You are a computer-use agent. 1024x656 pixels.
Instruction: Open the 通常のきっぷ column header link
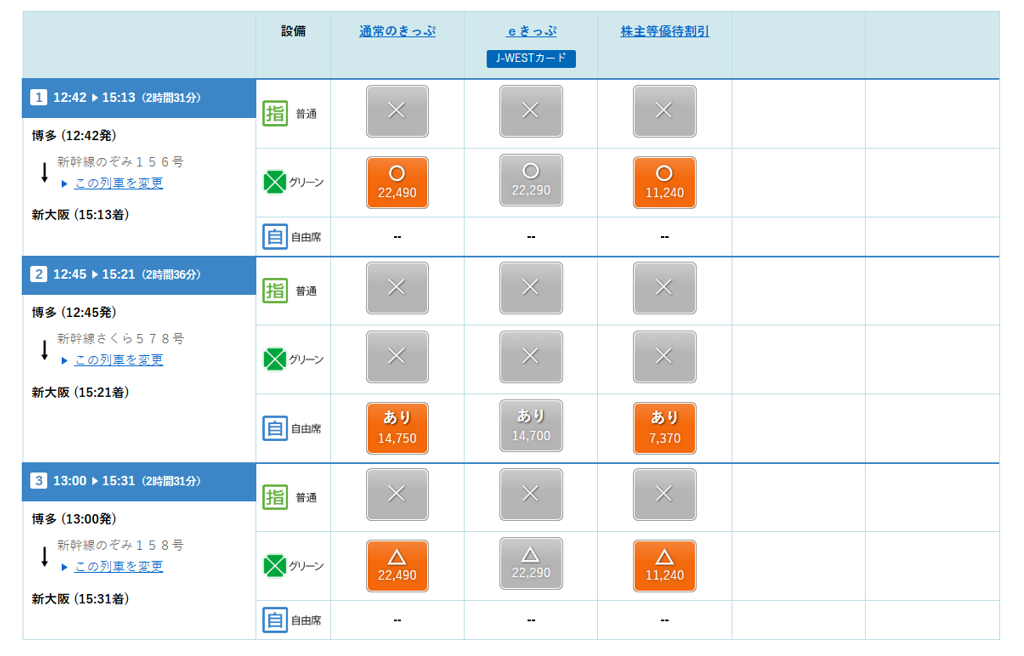(x=397, y=31)
